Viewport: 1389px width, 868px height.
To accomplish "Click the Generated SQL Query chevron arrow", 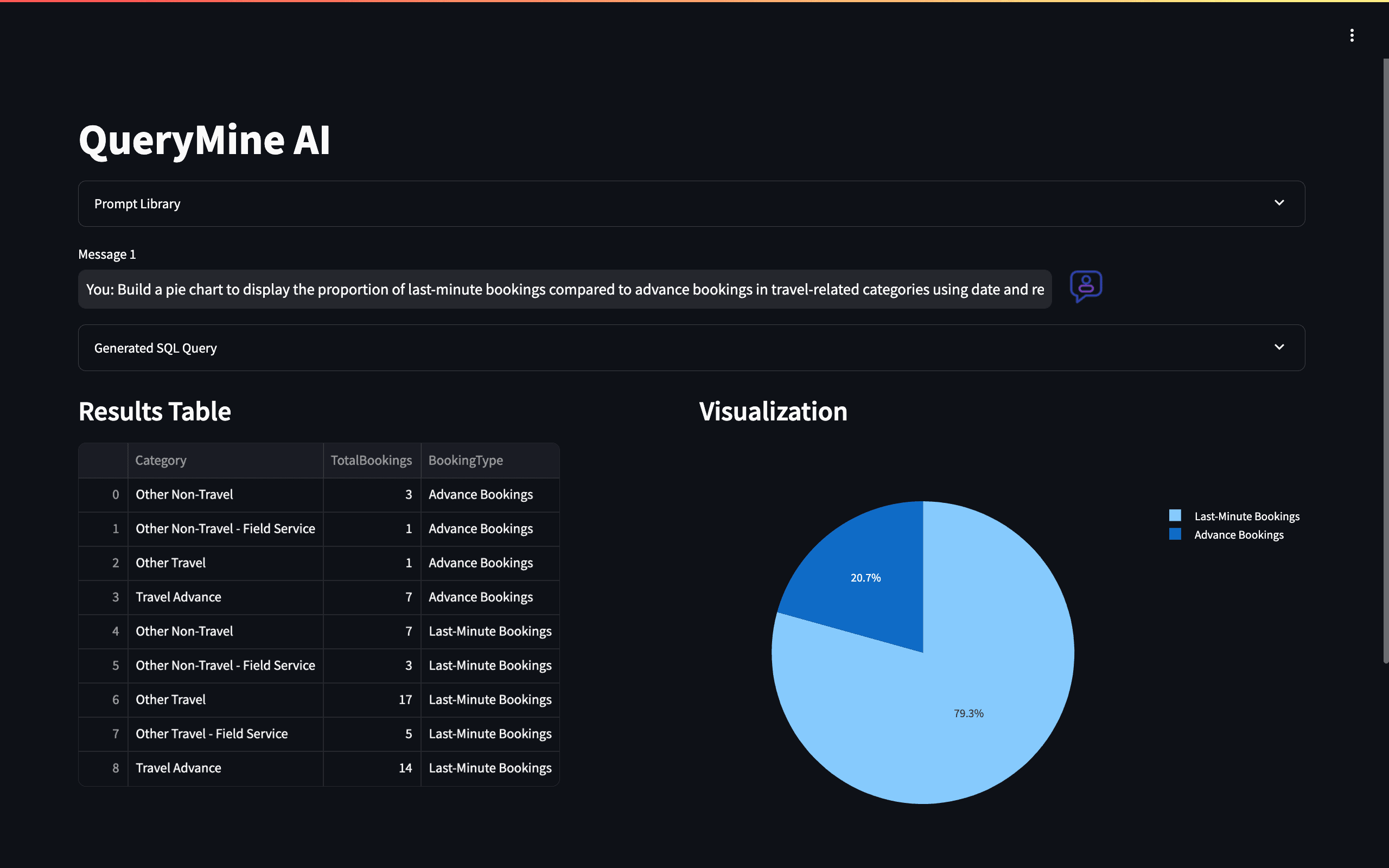I will 1279,347.
